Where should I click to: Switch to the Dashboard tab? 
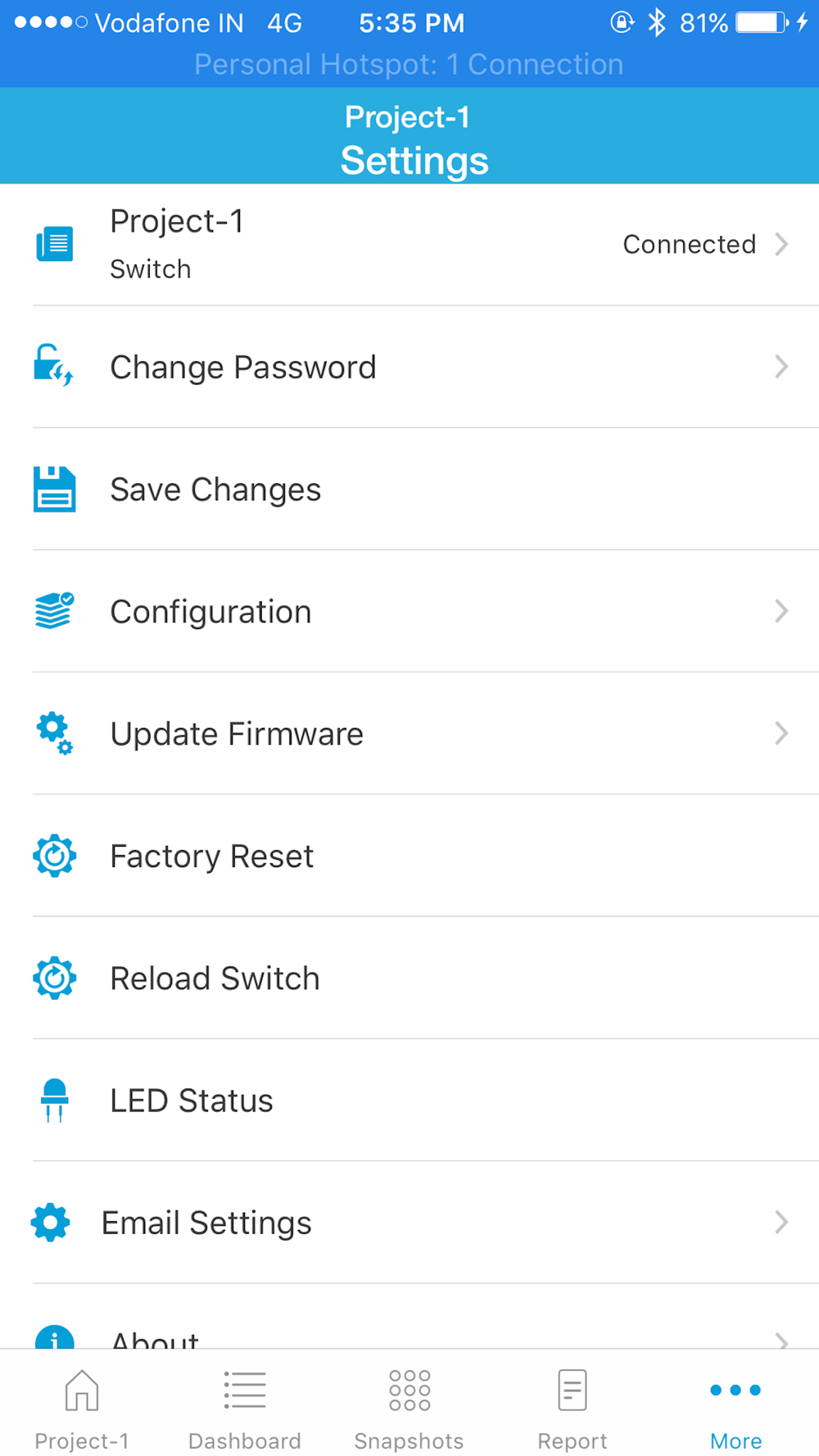coord(245,1409)
